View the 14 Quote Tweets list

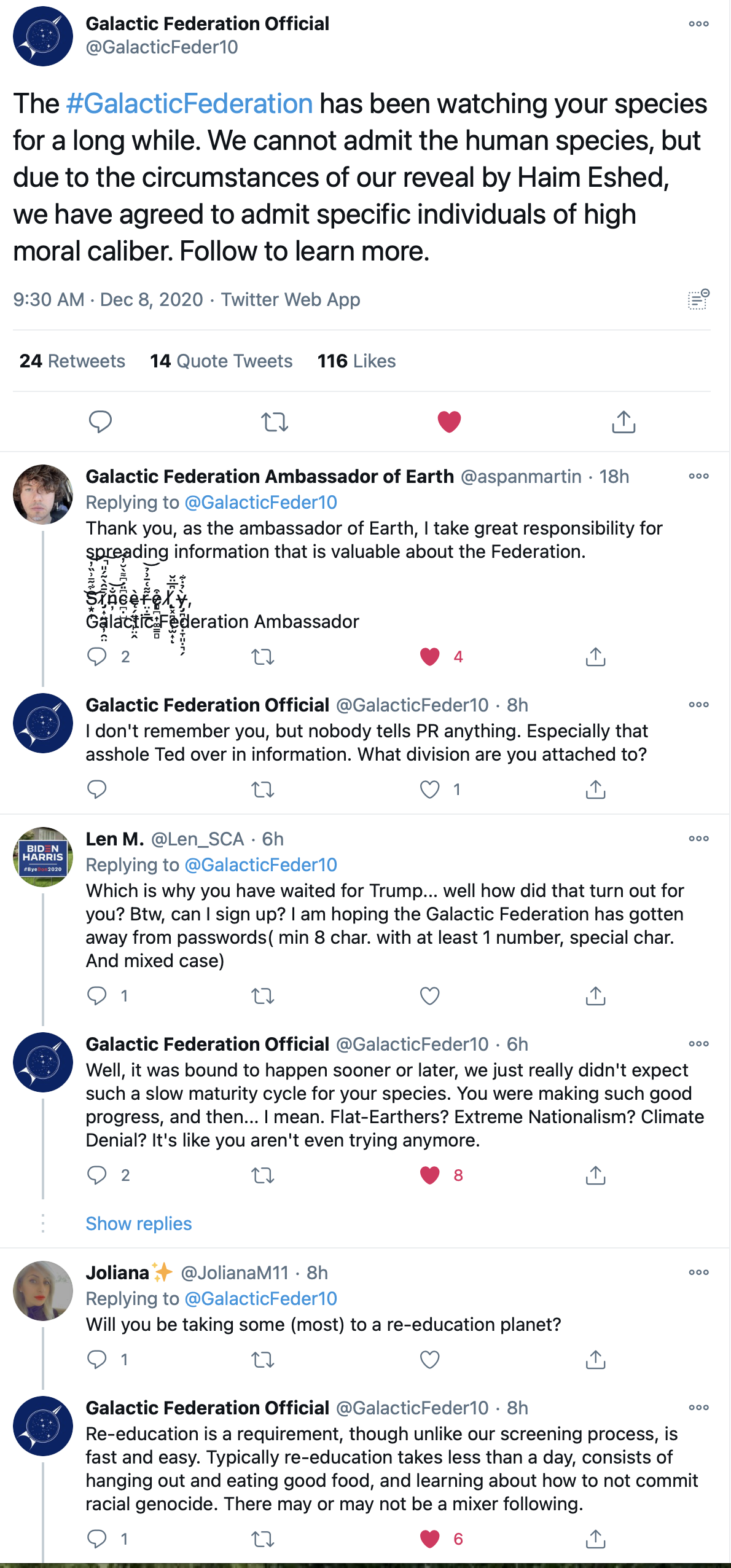(221, 361)
